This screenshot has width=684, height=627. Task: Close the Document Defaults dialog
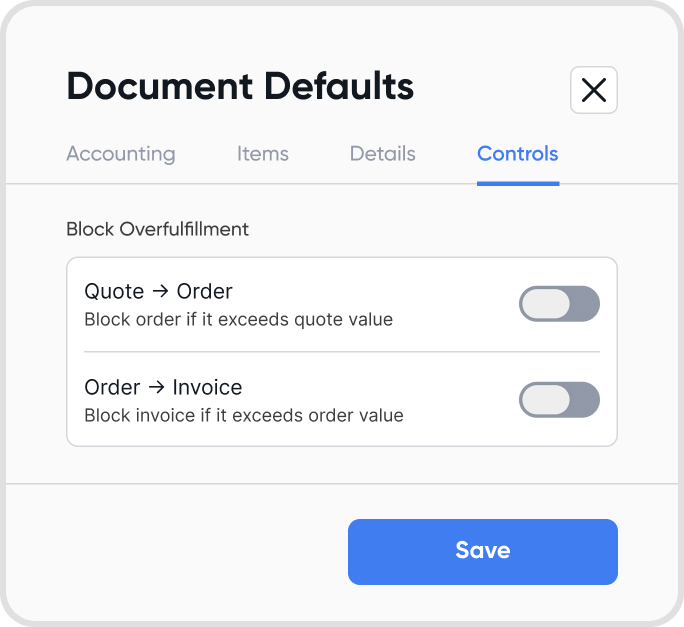(594, 90)
